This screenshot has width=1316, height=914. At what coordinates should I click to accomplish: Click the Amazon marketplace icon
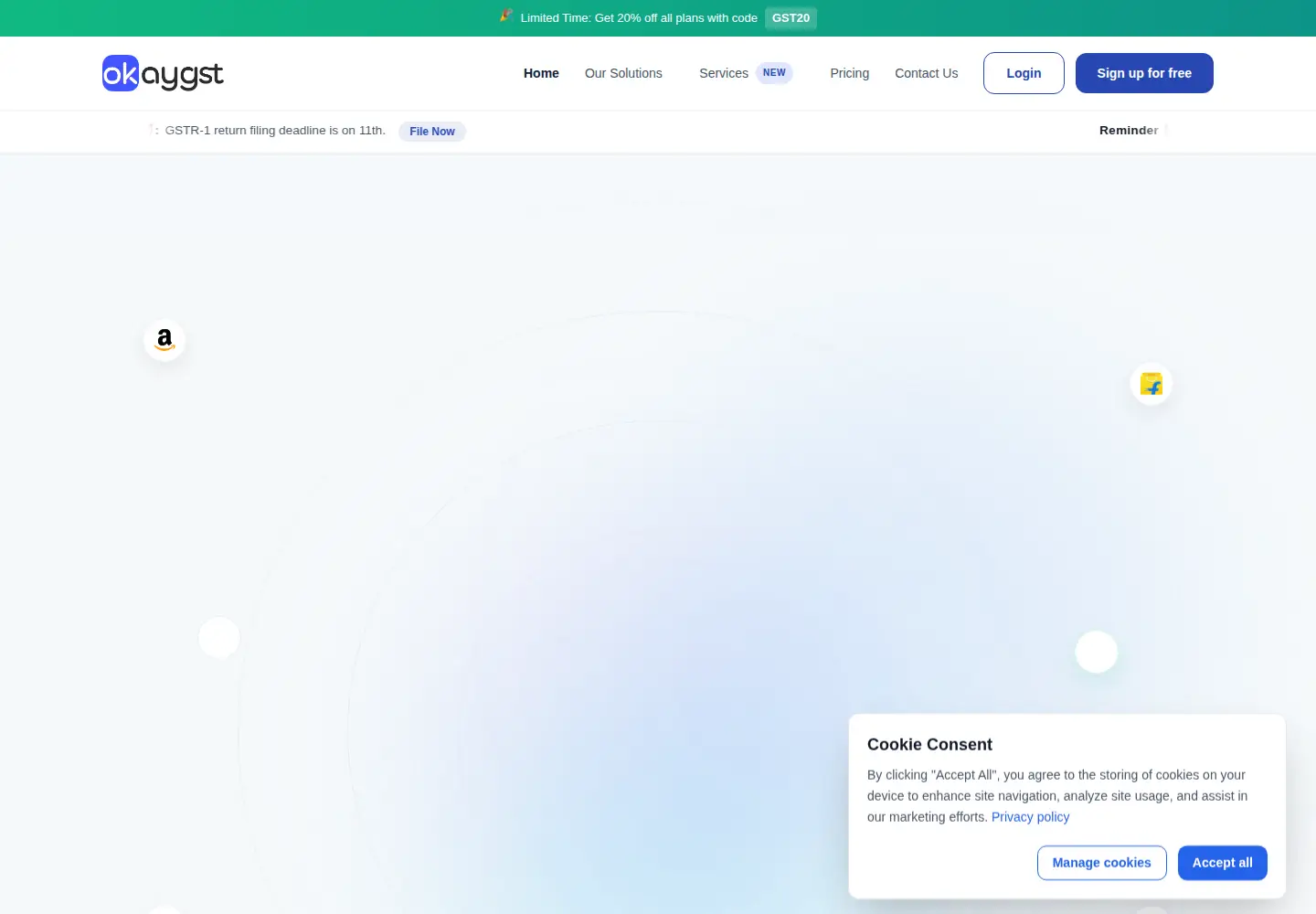coord(164,340)
